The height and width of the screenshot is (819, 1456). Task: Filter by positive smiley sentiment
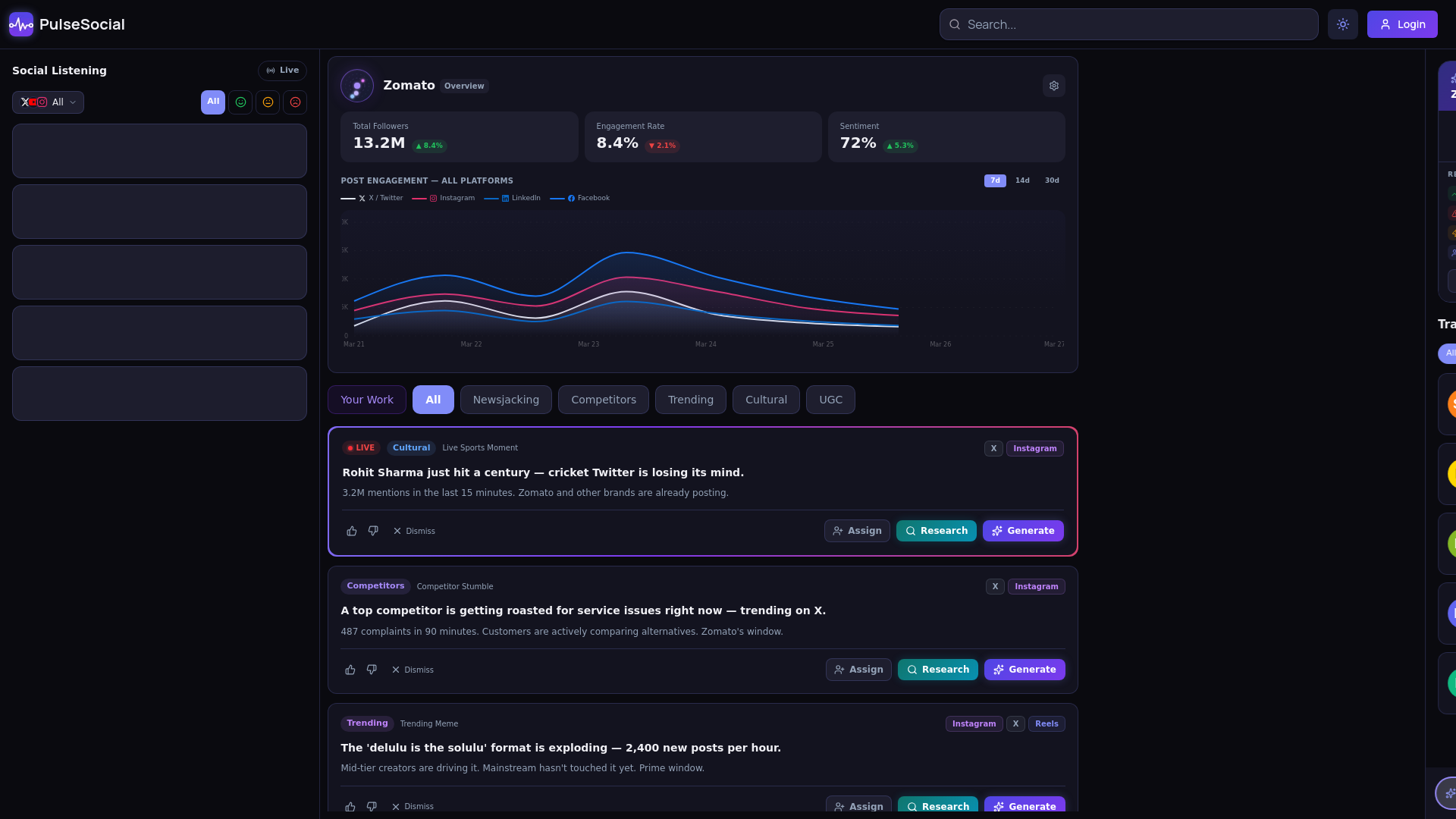point(240,102)
